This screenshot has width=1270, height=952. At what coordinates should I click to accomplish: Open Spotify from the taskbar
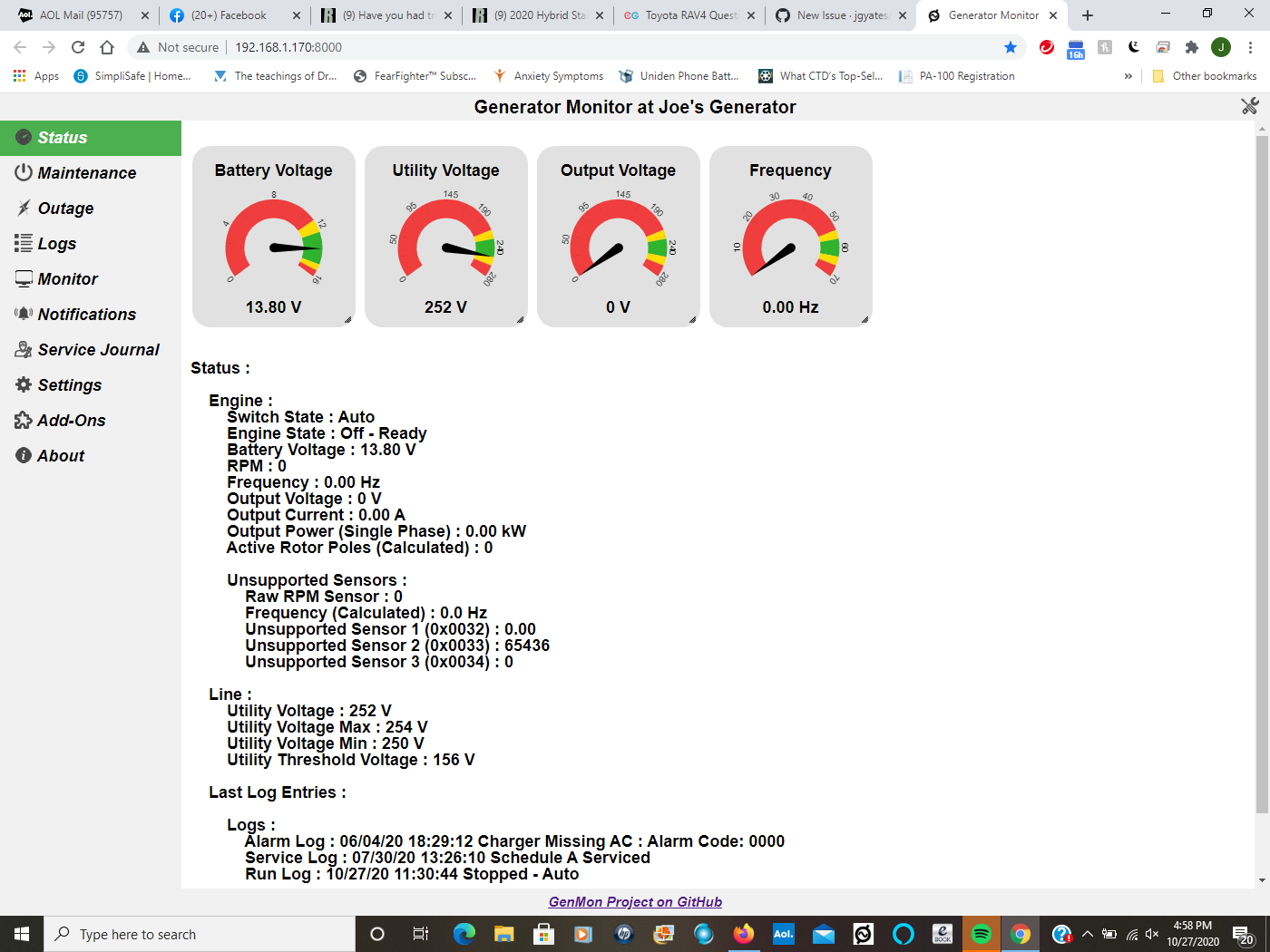click(x=982, y=934)
